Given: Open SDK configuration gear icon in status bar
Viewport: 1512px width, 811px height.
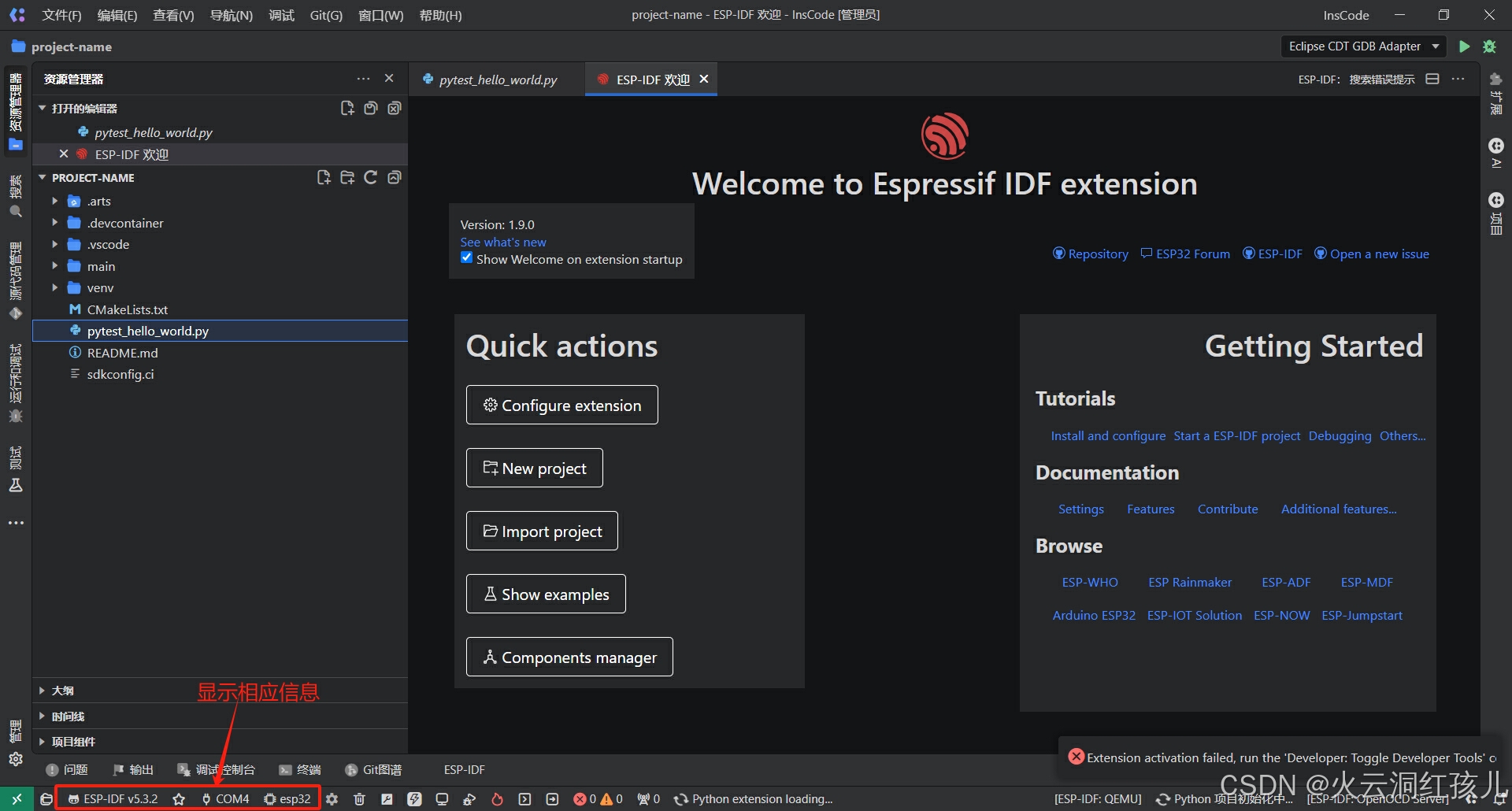Looking at the screenshot, I should 332,798.
